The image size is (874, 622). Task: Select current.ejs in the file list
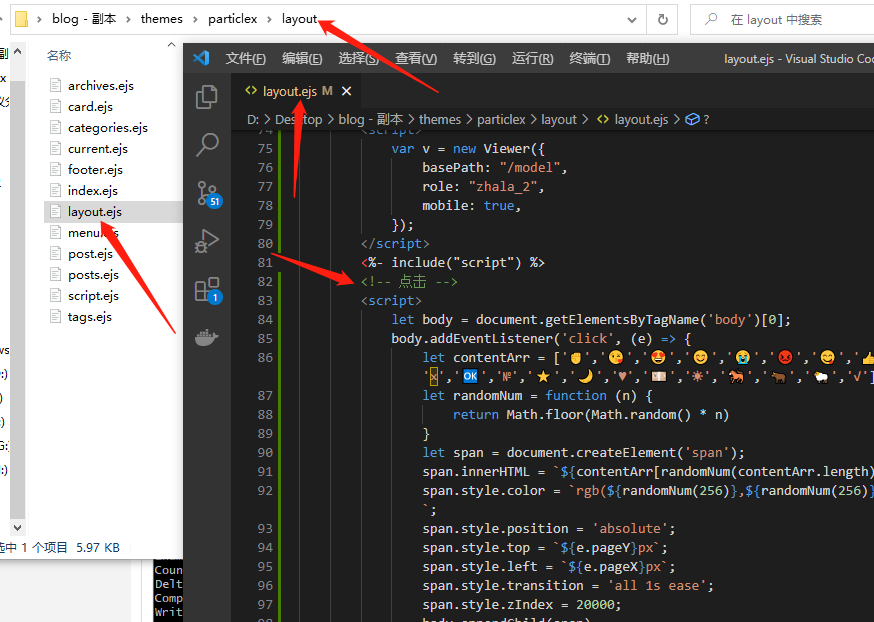tap(98, 149)
